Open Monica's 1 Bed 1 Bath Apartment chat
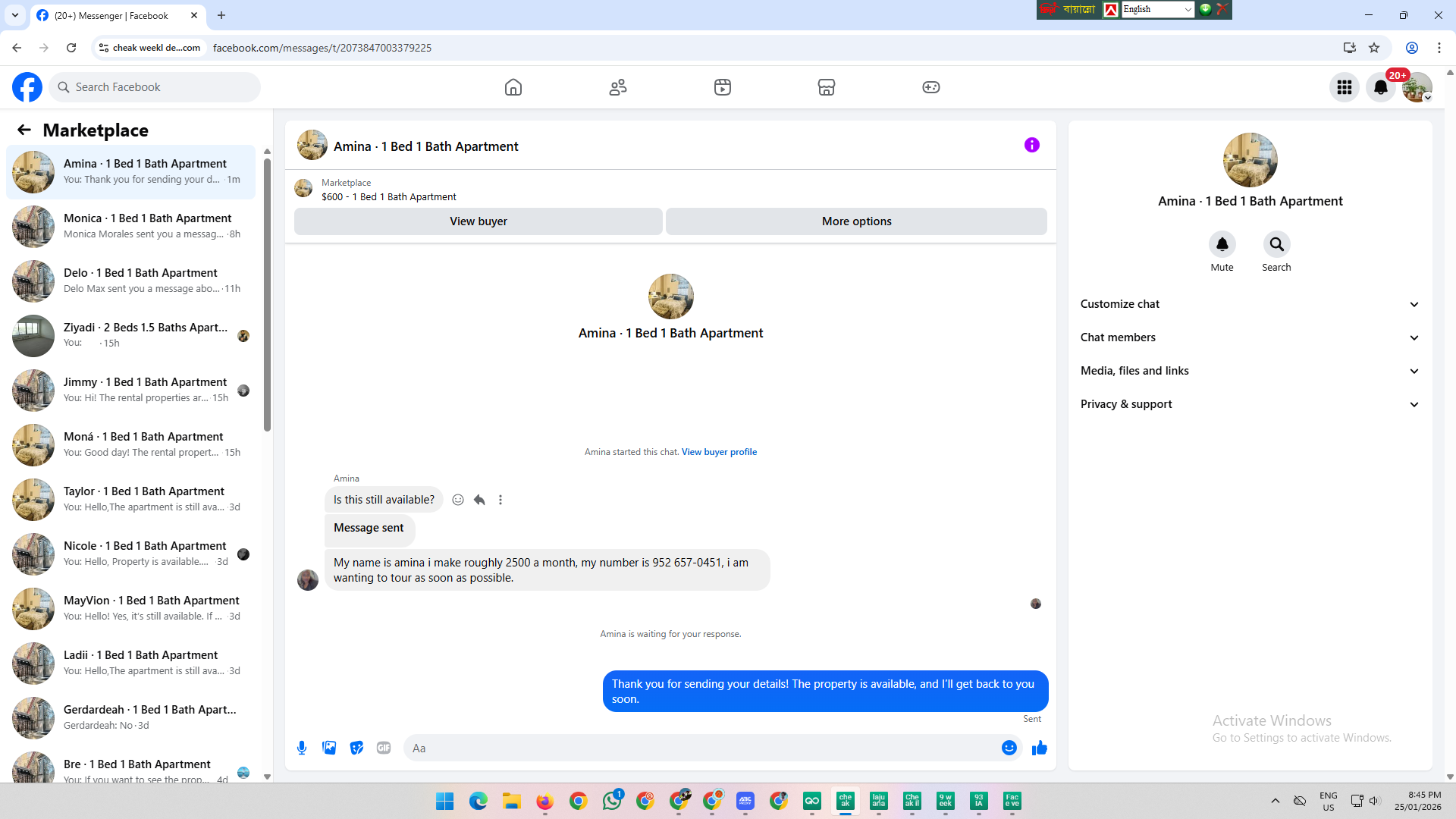 click(x=130, y=227)
